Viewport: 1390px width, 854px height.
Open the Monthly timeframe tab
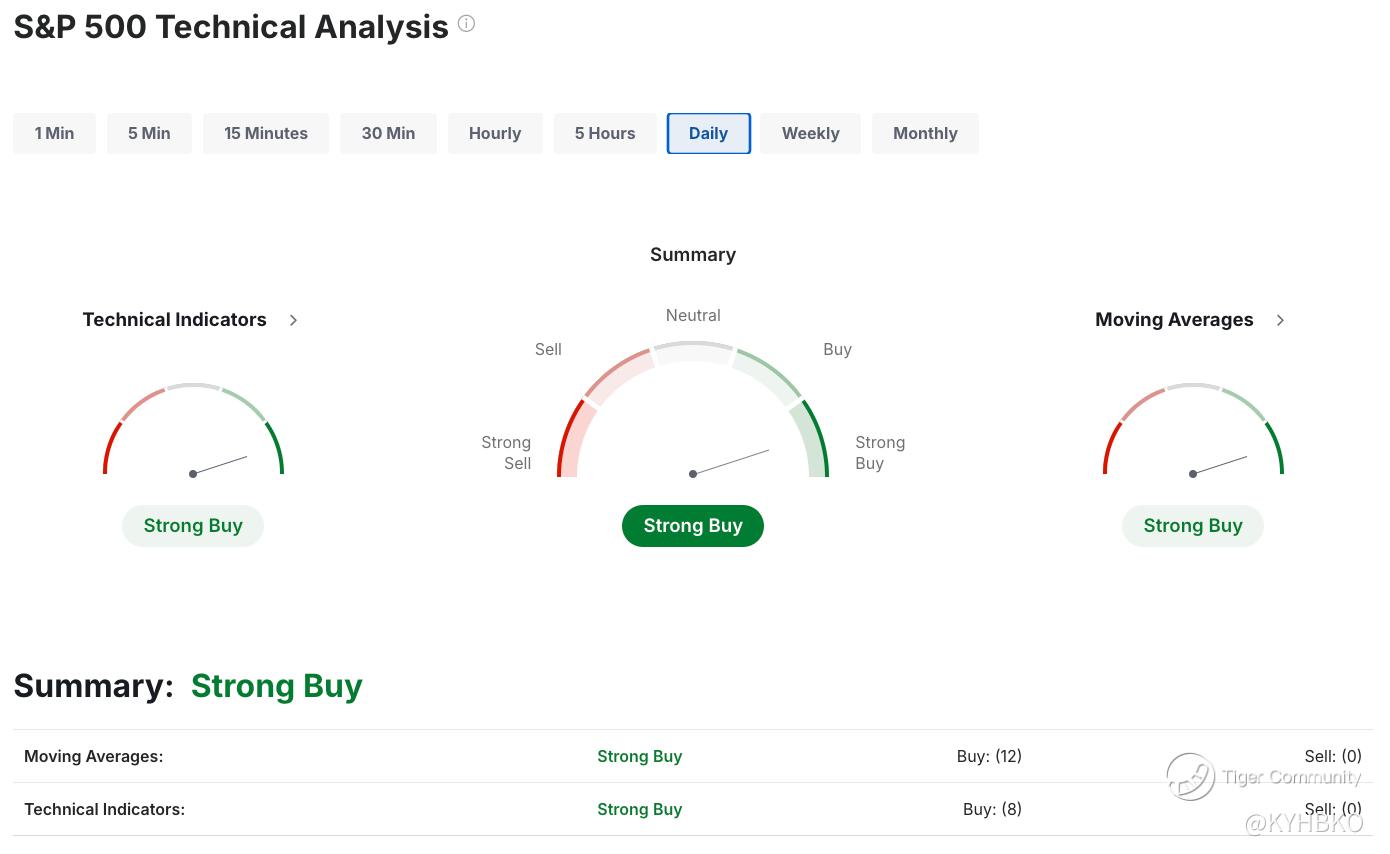[925, 133]
